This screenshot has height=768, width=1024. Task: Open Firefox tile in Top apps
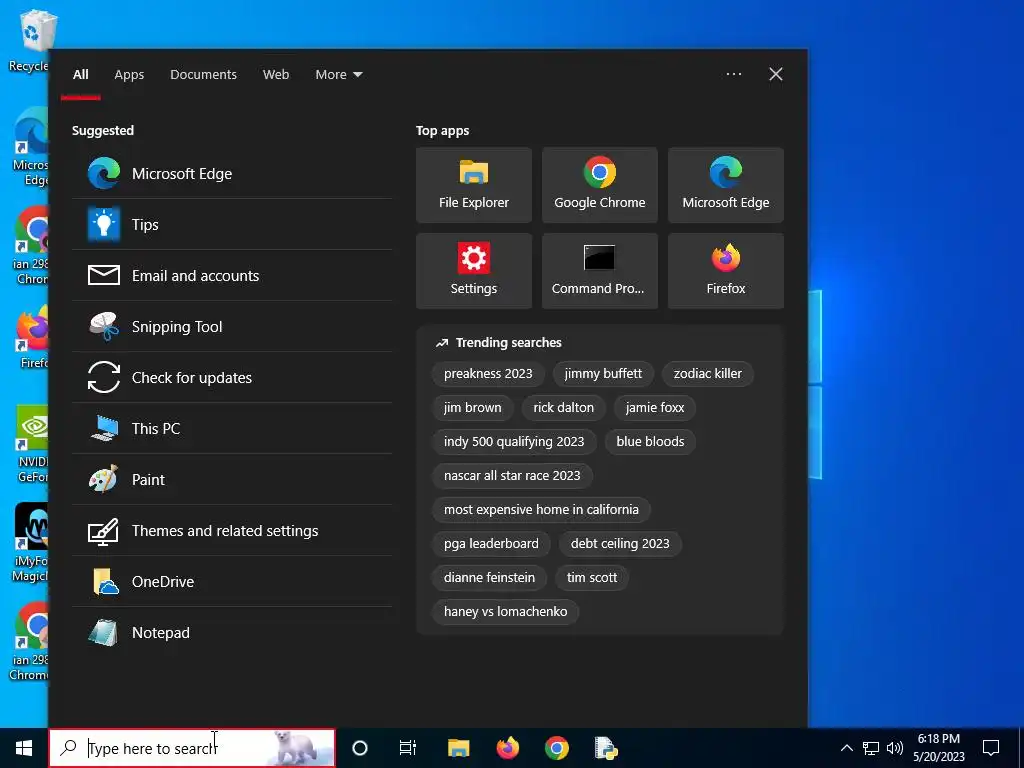coord(726,270)
